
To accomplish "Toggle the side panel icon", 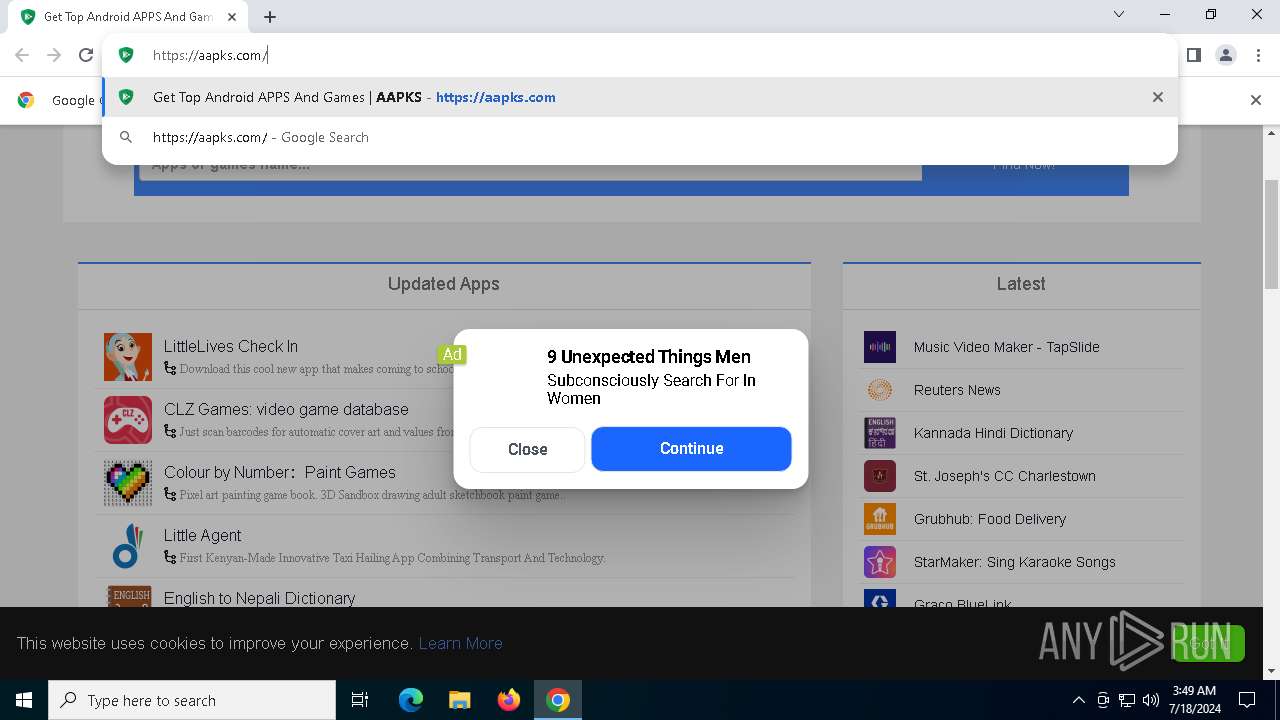I will (1193, 55).
